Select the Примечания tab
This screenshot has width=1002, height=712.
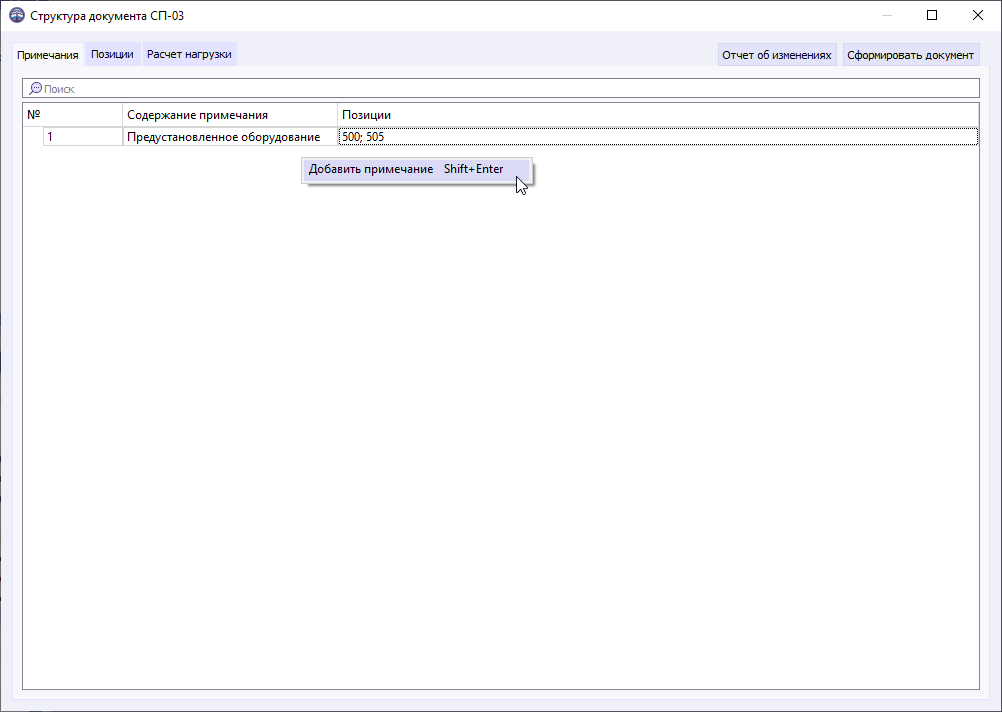point(46,54)
